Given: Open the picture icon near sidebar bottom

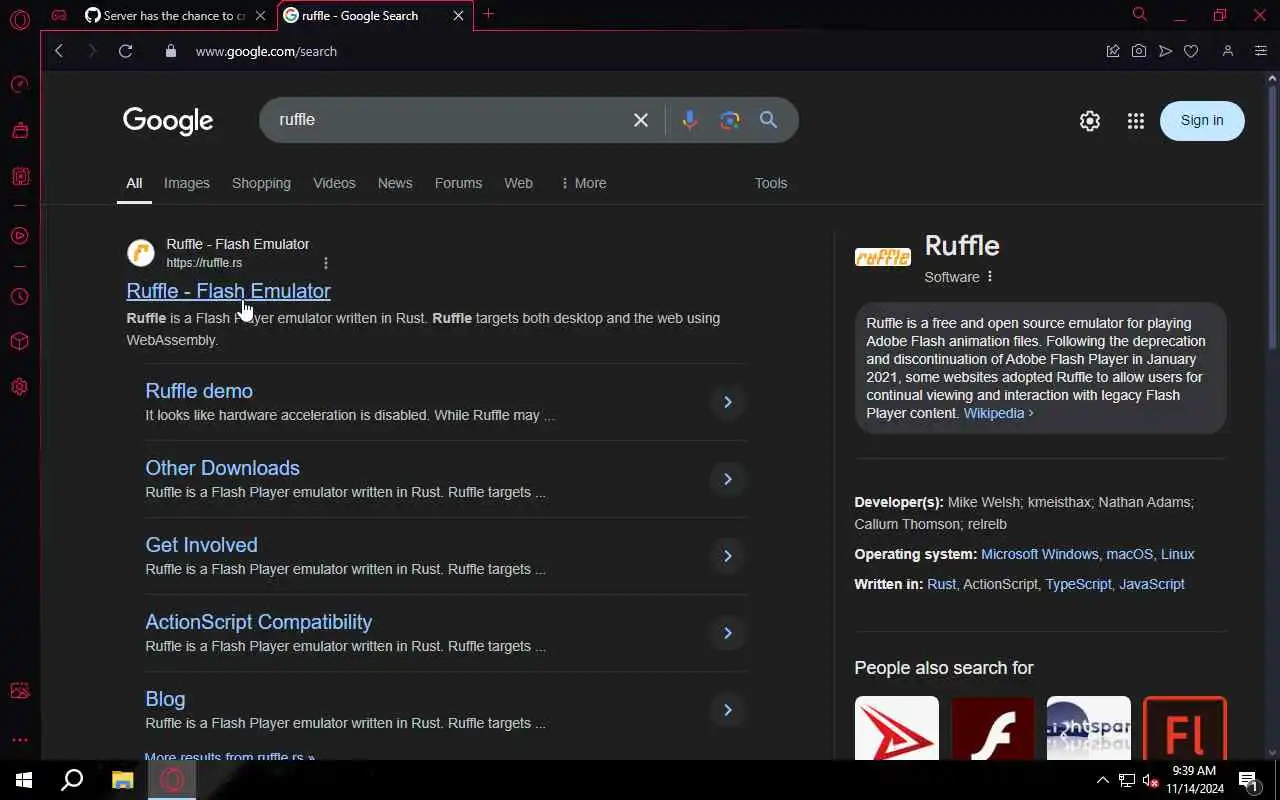Looking at the screenshot, I should [19, 691].
